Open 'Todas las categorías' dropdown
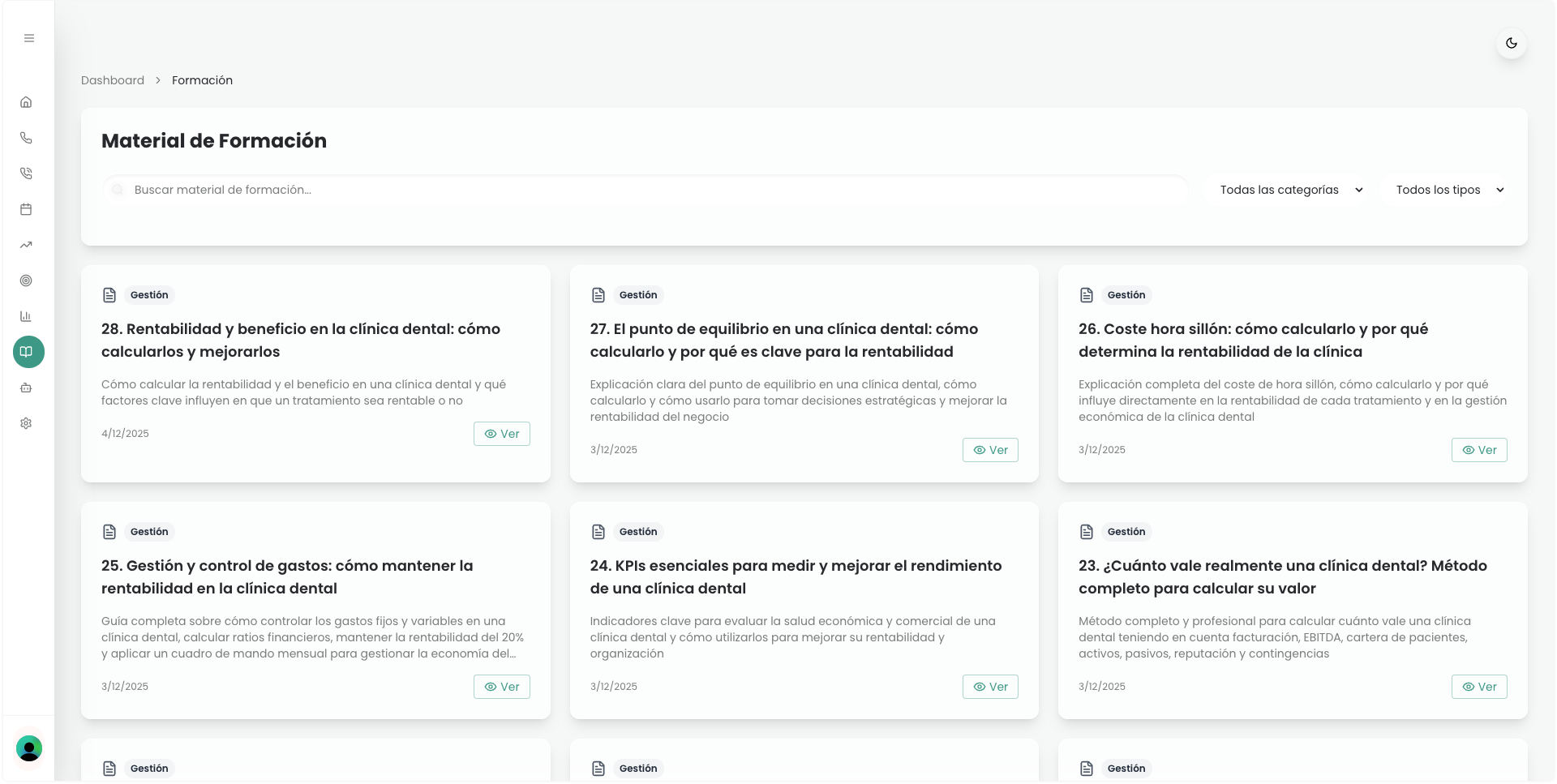 pos(1291,190)
